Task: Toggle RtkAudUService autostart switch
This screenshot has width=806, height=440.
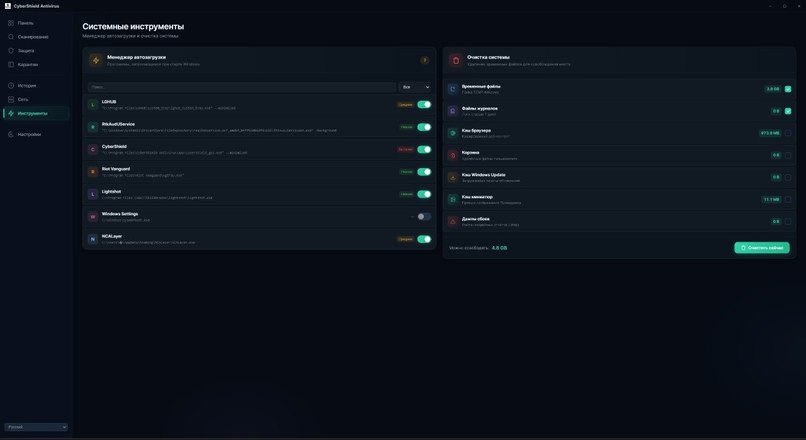Action: (x=424, y=127)
